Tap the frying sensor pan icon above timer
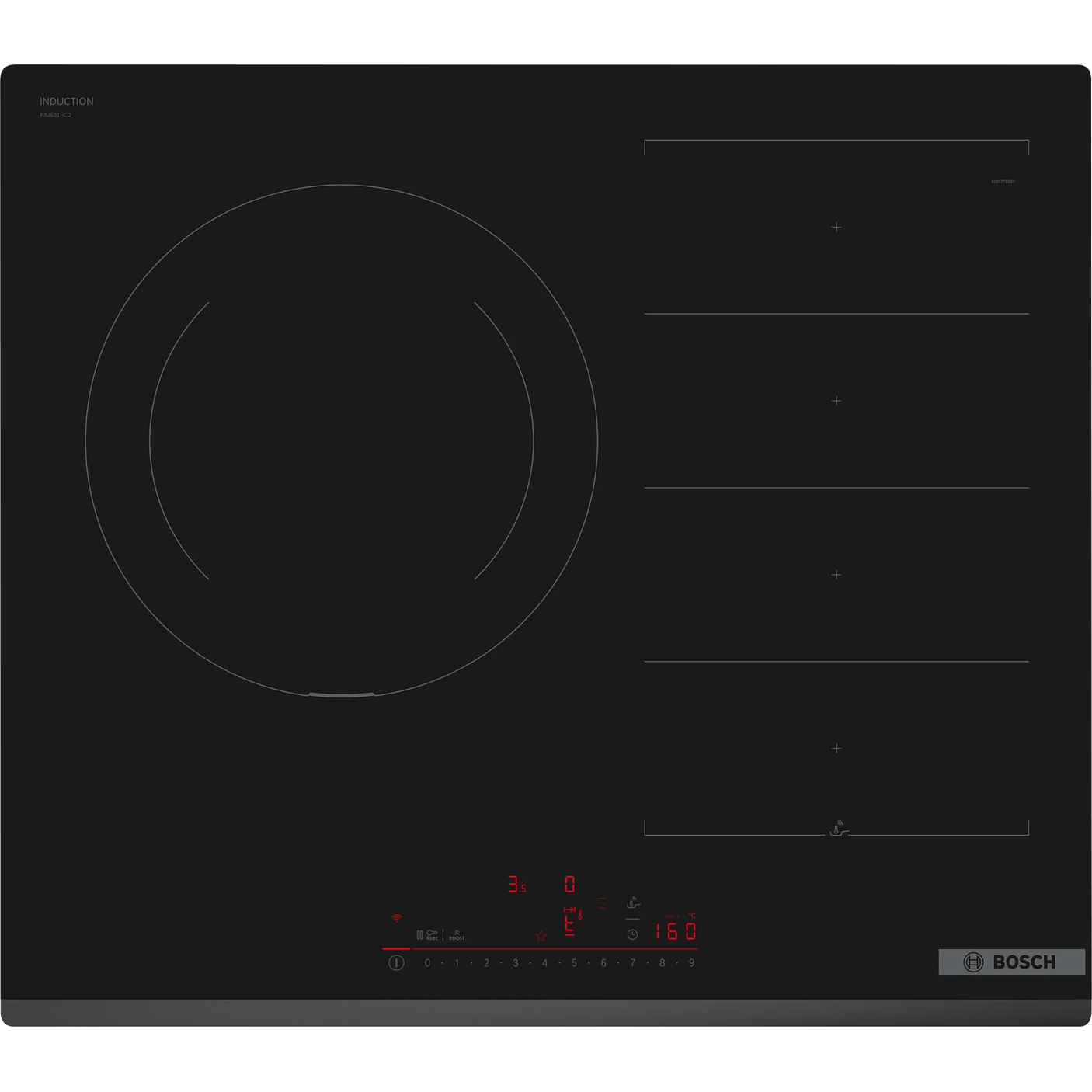Screen dimensions: 1092x1092 pos(633,902)
